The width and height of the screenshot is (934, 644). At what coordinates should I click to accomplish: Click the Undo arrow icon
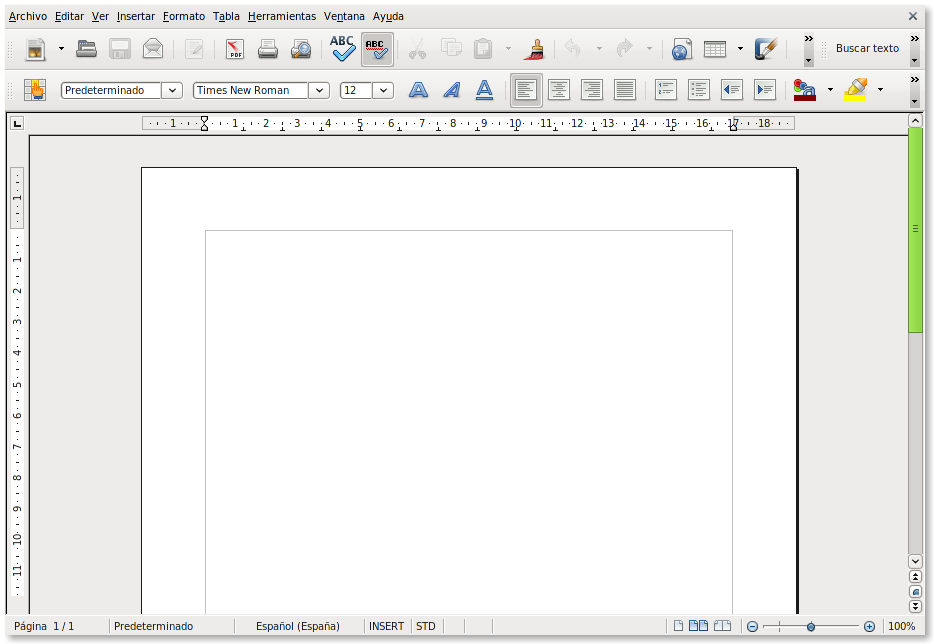click(x=573, y=48)
